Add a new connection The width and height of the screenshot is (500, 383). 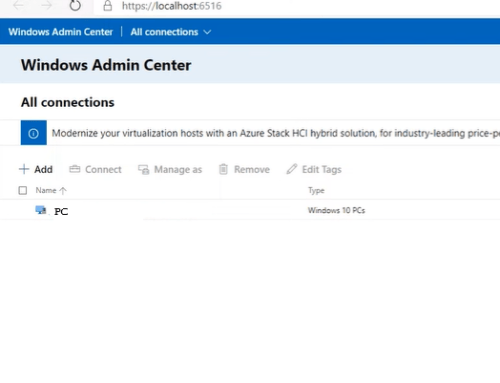(36, 169)
